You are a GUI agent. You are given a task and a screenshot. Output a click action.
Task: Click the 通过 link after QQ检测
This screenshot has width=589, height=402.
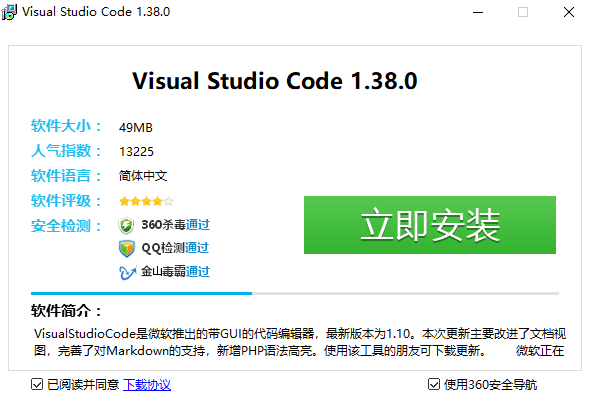click(x=197, y=248)
